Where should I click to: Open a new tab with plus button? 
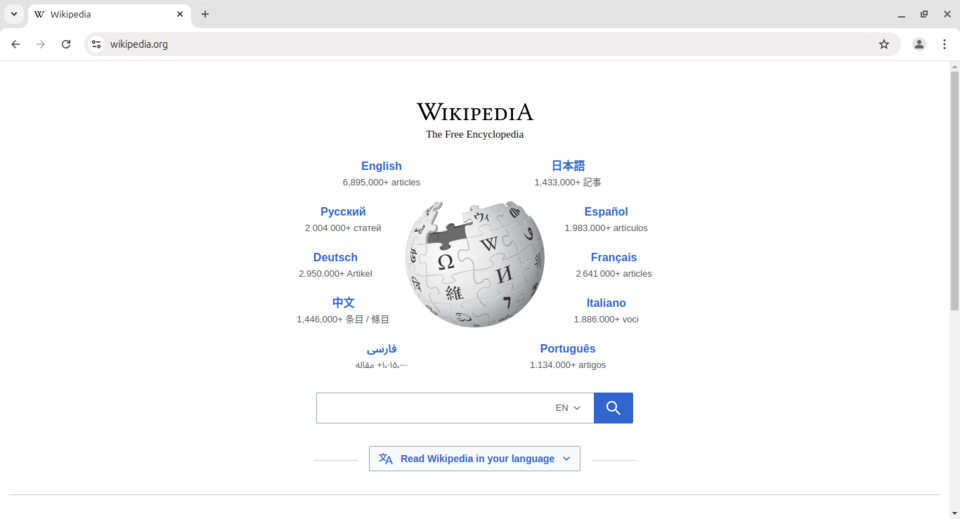pyautogui.click(x=205, y=14)
